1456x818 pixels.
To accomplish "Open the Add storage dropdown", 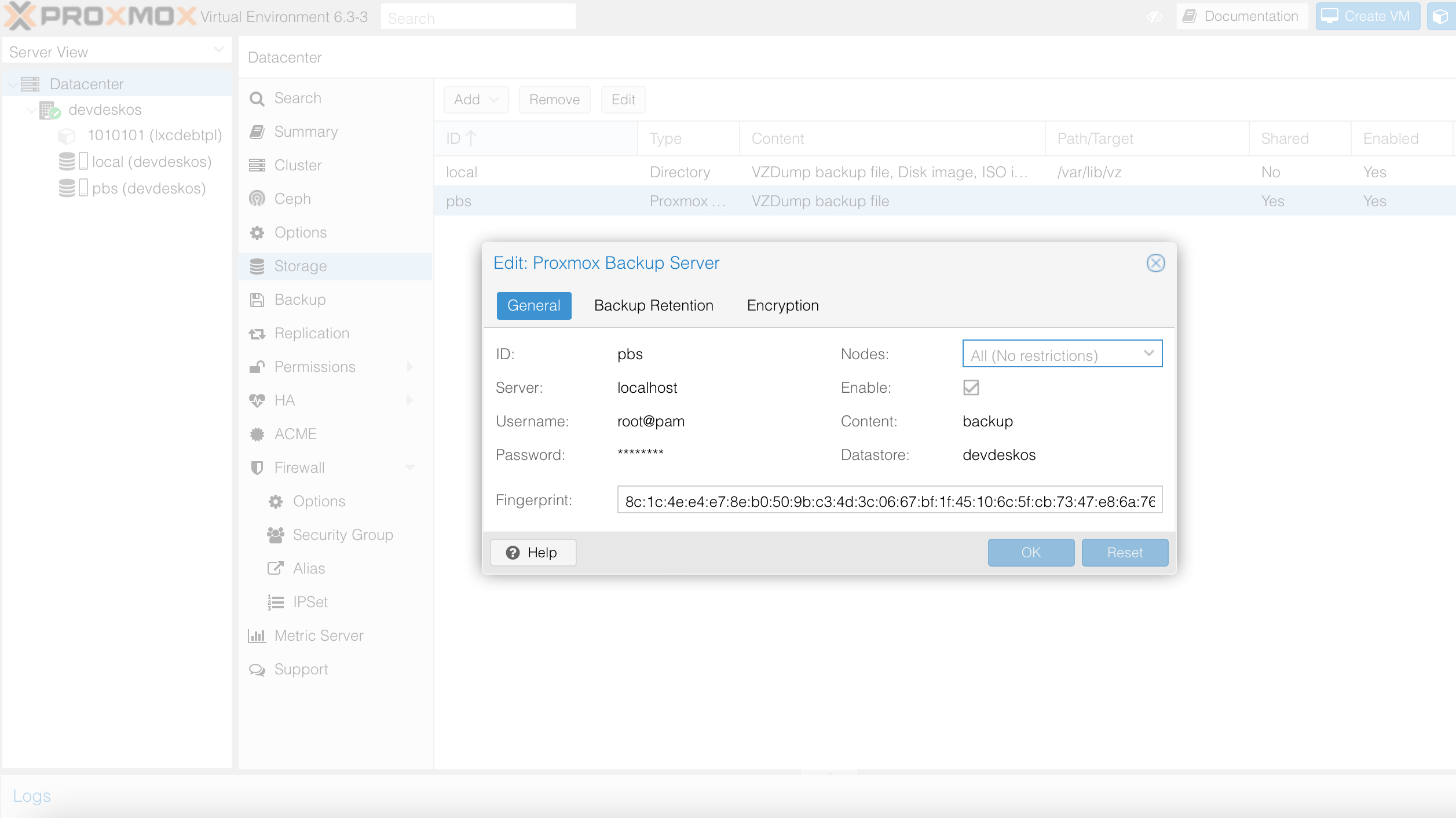I will click(x=476, y=100).
